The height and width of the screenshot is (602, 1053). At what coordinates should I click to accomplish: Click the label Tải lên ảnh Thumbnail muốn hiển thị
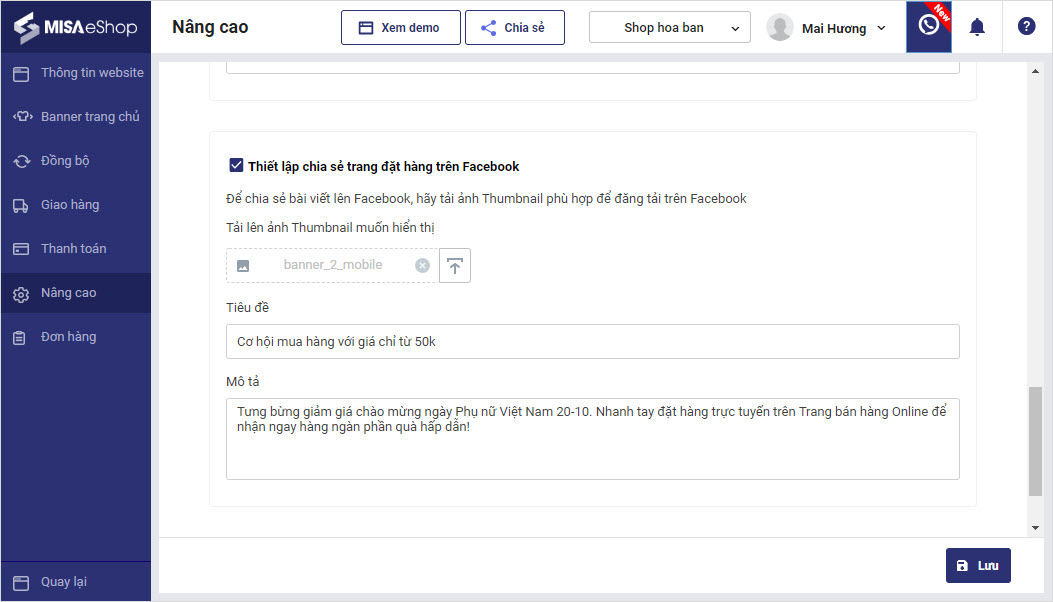pyautogui.click(x=330, y=228)
